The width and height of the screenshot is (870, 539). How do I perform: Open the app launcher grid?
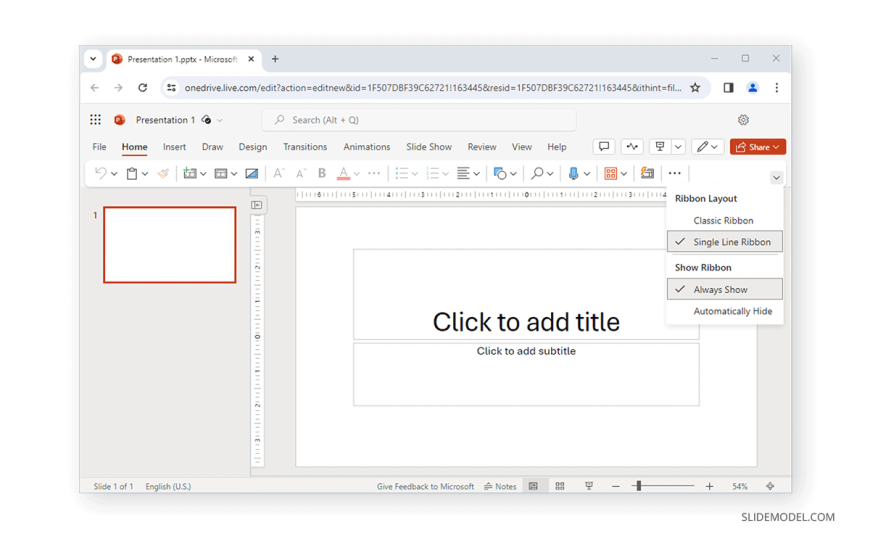tap(95, 120)
